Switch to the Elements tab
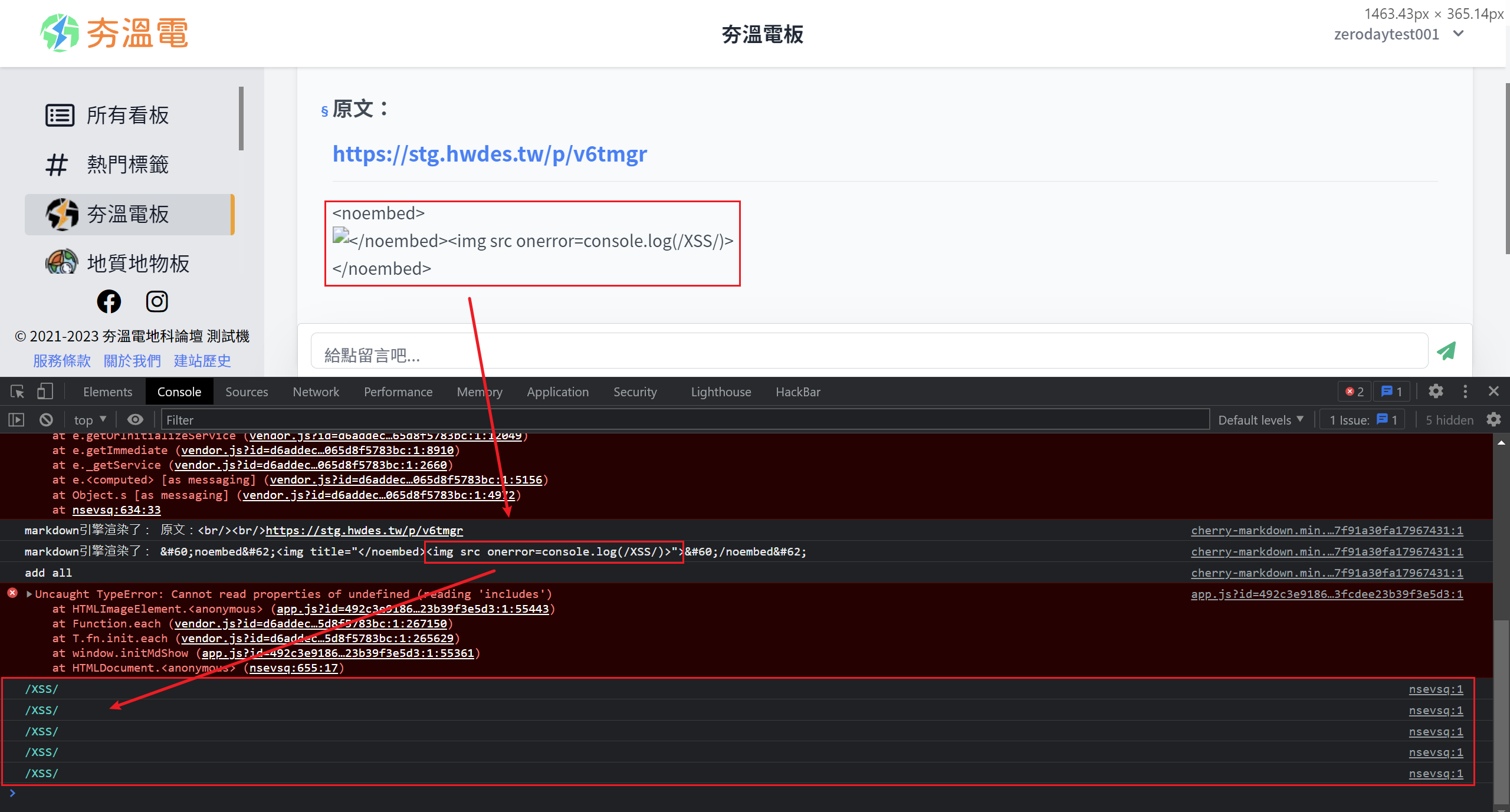1510x812 pixels. tap(108, 392)
